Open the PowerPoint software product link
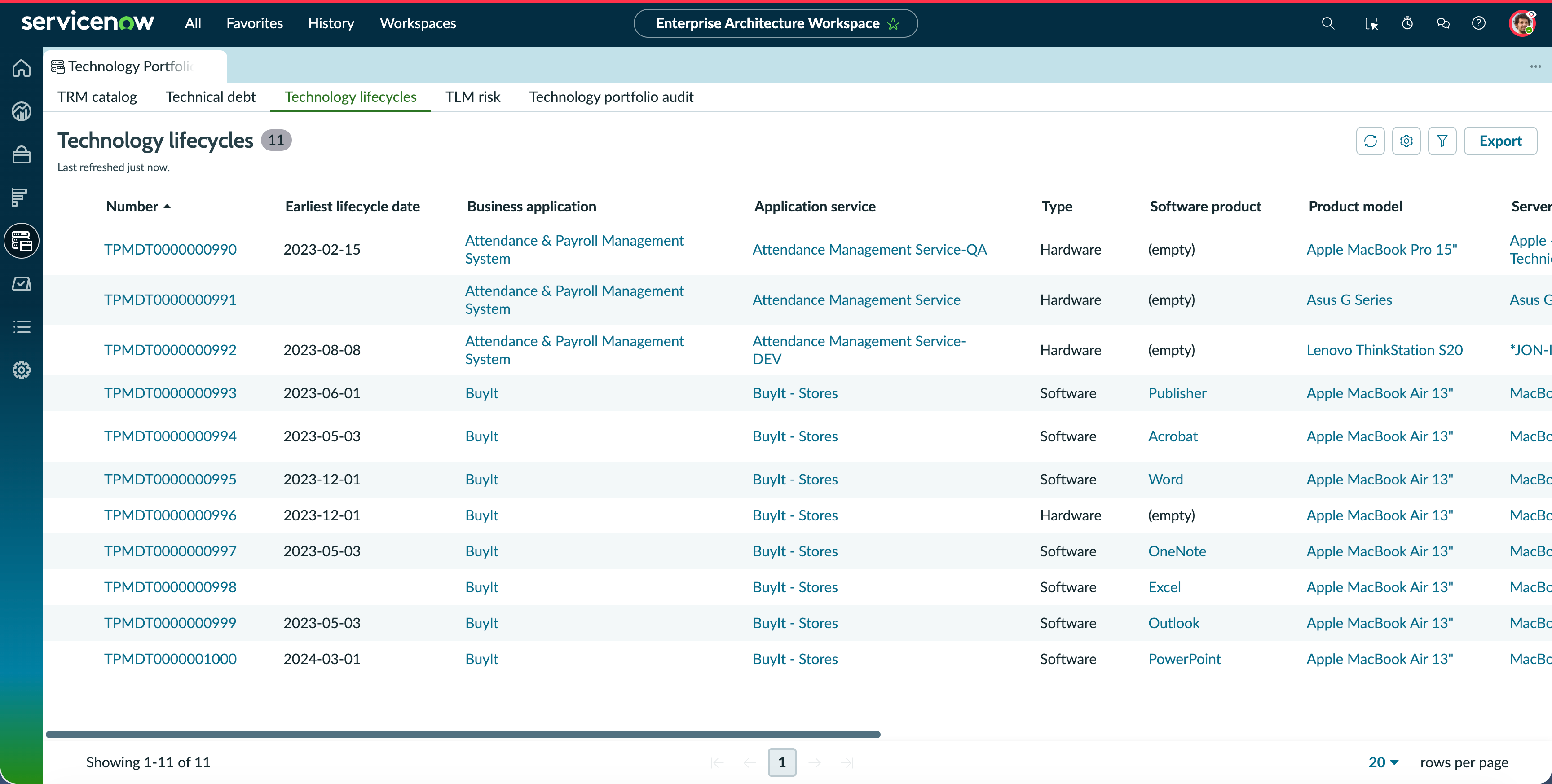1552x784 pixels. pos(1184,659)
